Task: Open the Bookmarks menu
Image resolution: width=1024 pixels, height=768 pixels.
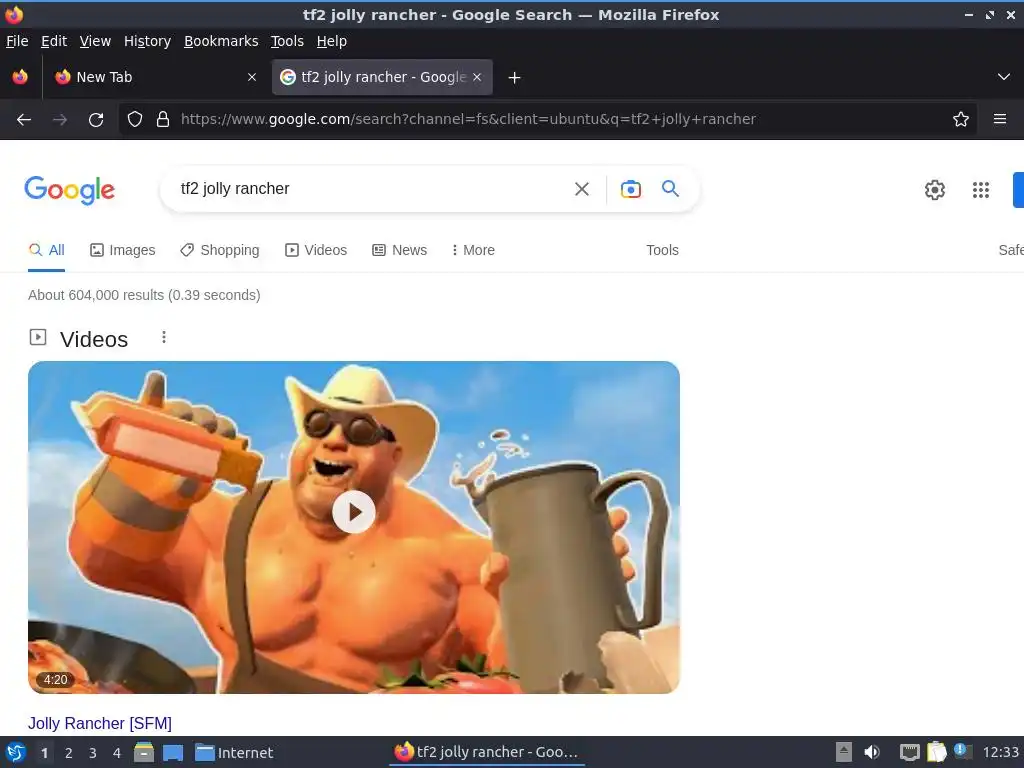Action: pyautogui.click(x=221, y=41)
